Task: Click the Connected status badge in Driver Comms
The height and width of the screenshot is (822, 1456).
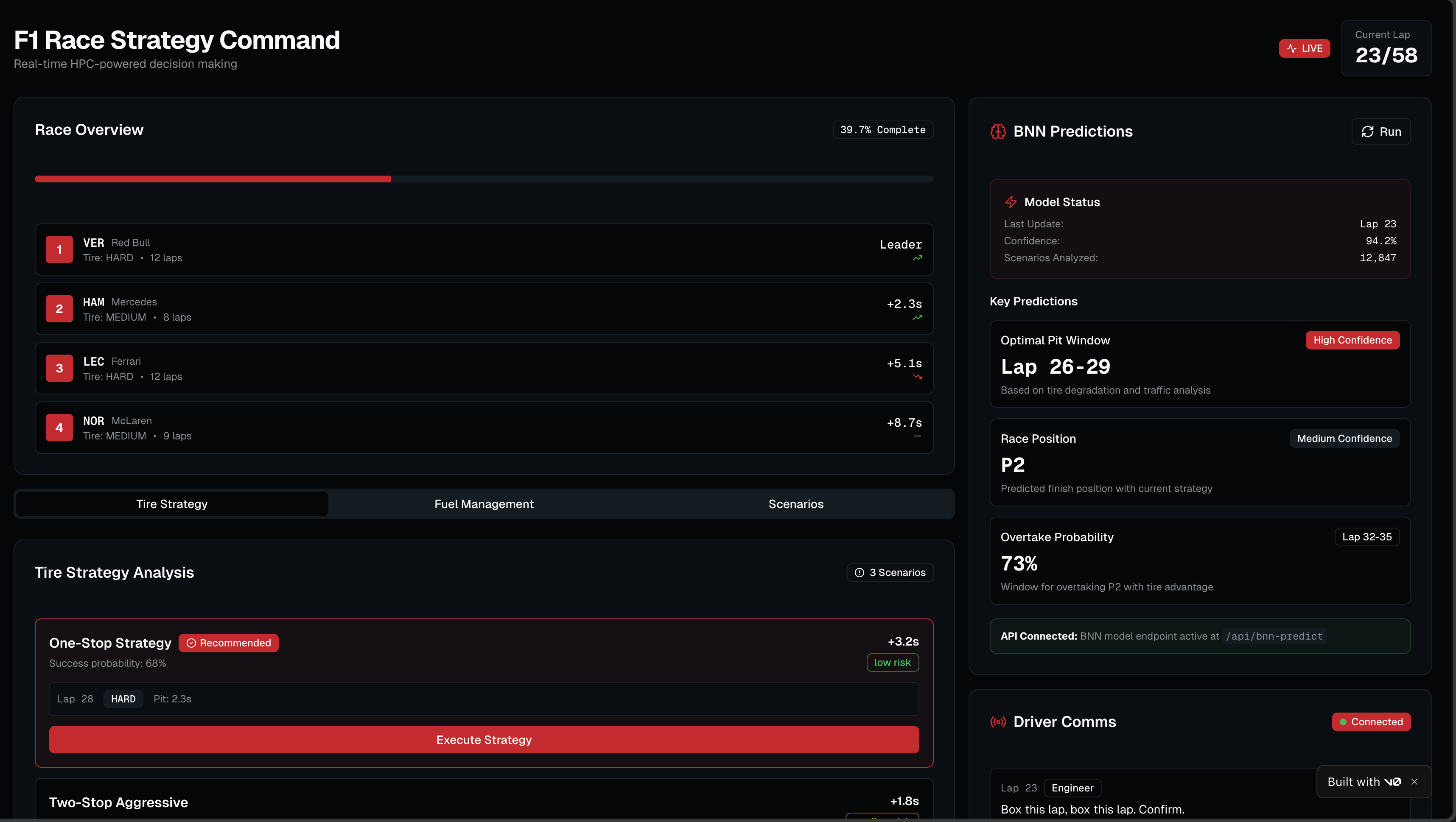Action: 1371,721
